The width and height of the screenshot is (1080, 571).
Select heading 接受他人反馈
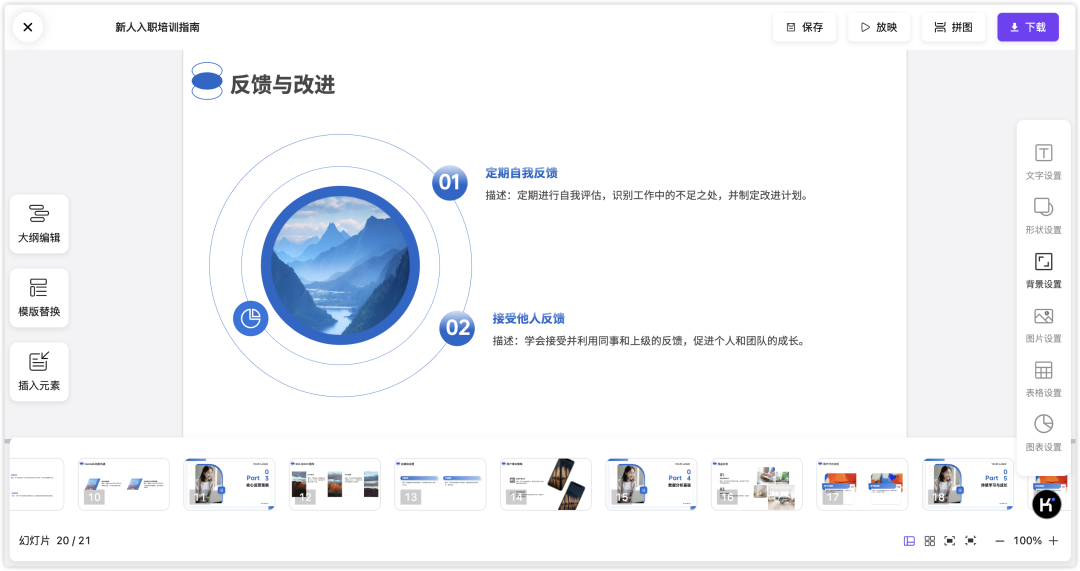(x=529, y=318)
